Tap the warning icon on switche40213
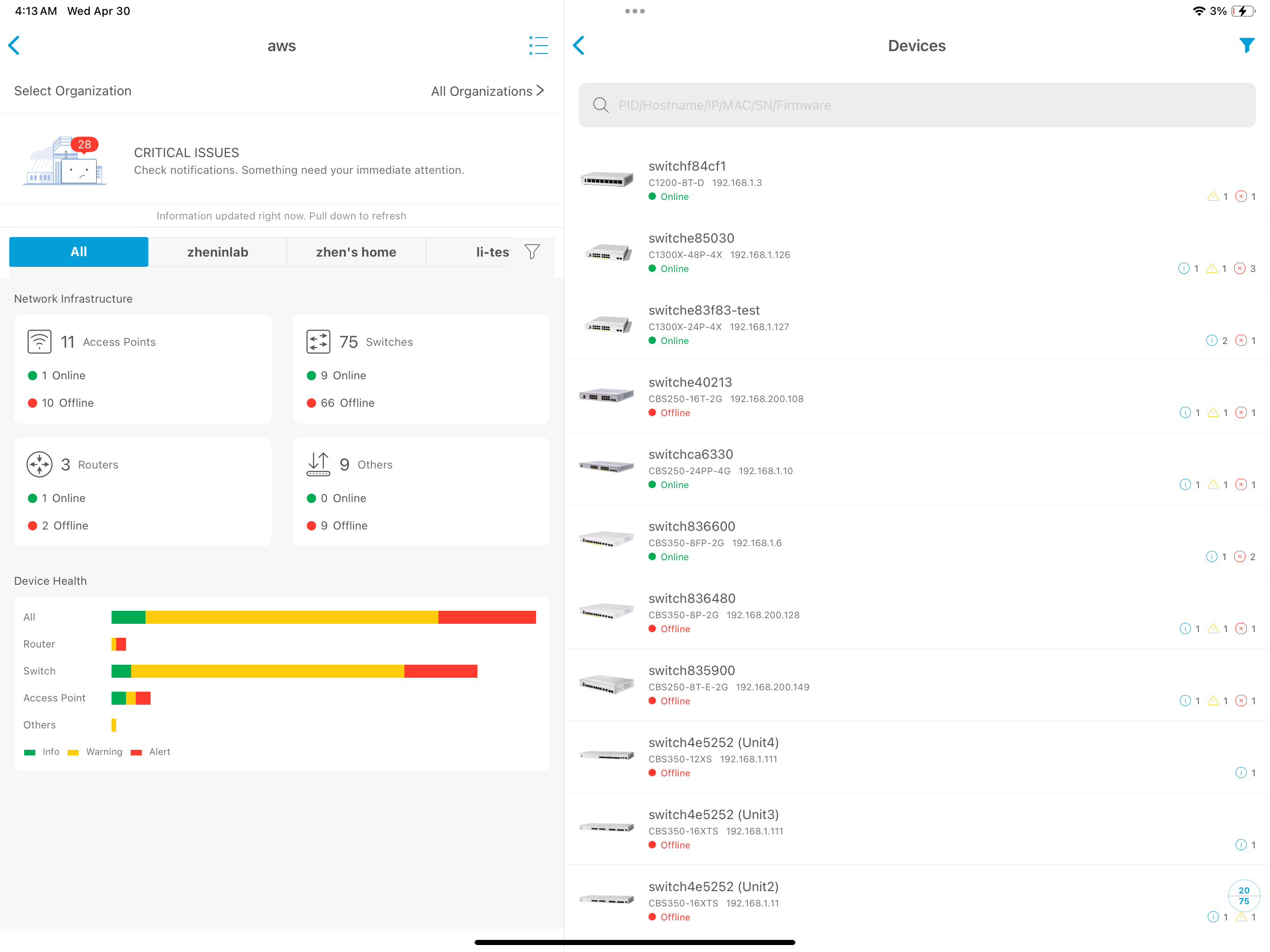Viewport: 1270px width, 952px height. pos(1212,413)
